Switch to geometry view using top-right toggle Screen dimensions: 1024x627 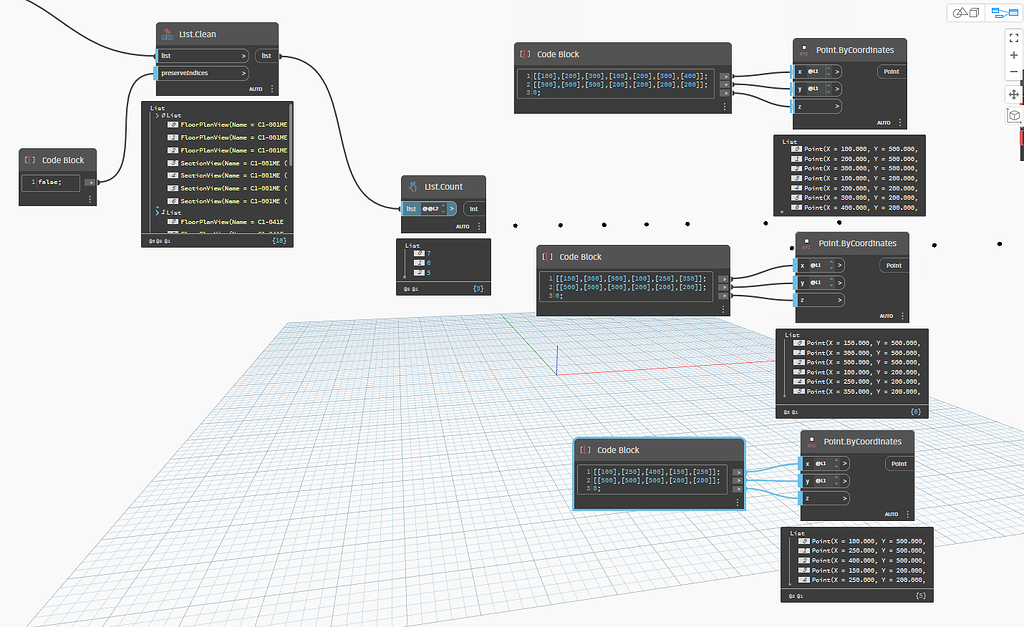(x=964, y=12)
